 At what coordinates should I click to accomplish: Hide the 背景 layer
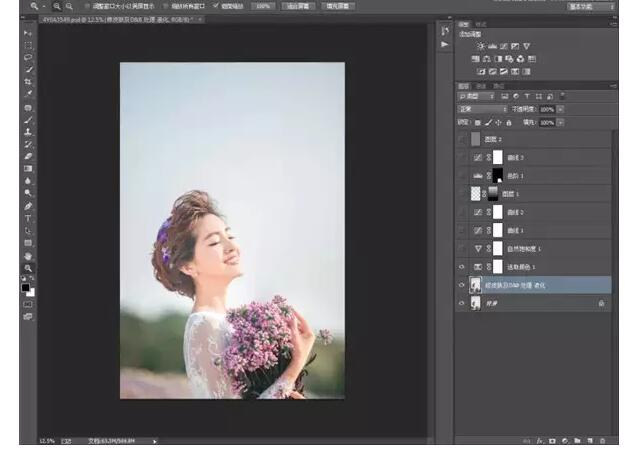pyautogui.click(x=462, y=302)
